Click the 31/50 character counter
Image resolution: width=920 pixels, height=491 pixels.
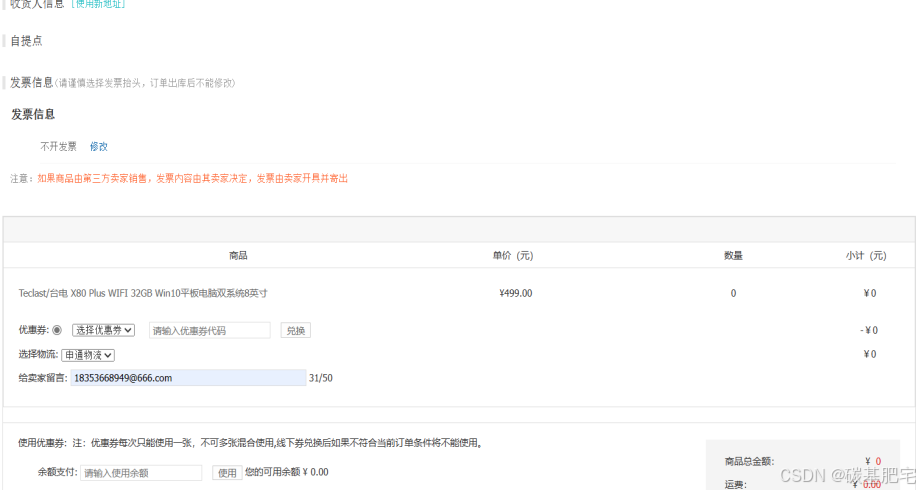click(321, 378)
